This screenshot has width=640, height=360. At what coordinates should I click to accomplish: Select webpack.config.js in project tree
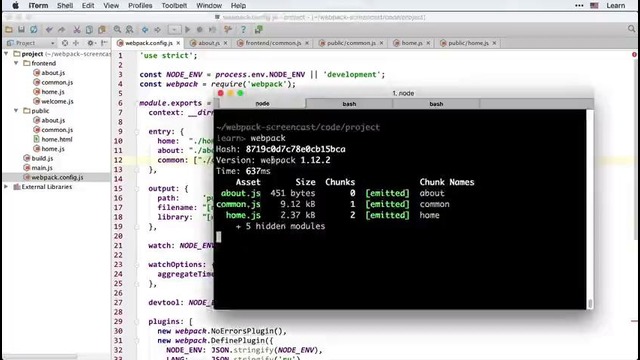pos(53,177)
